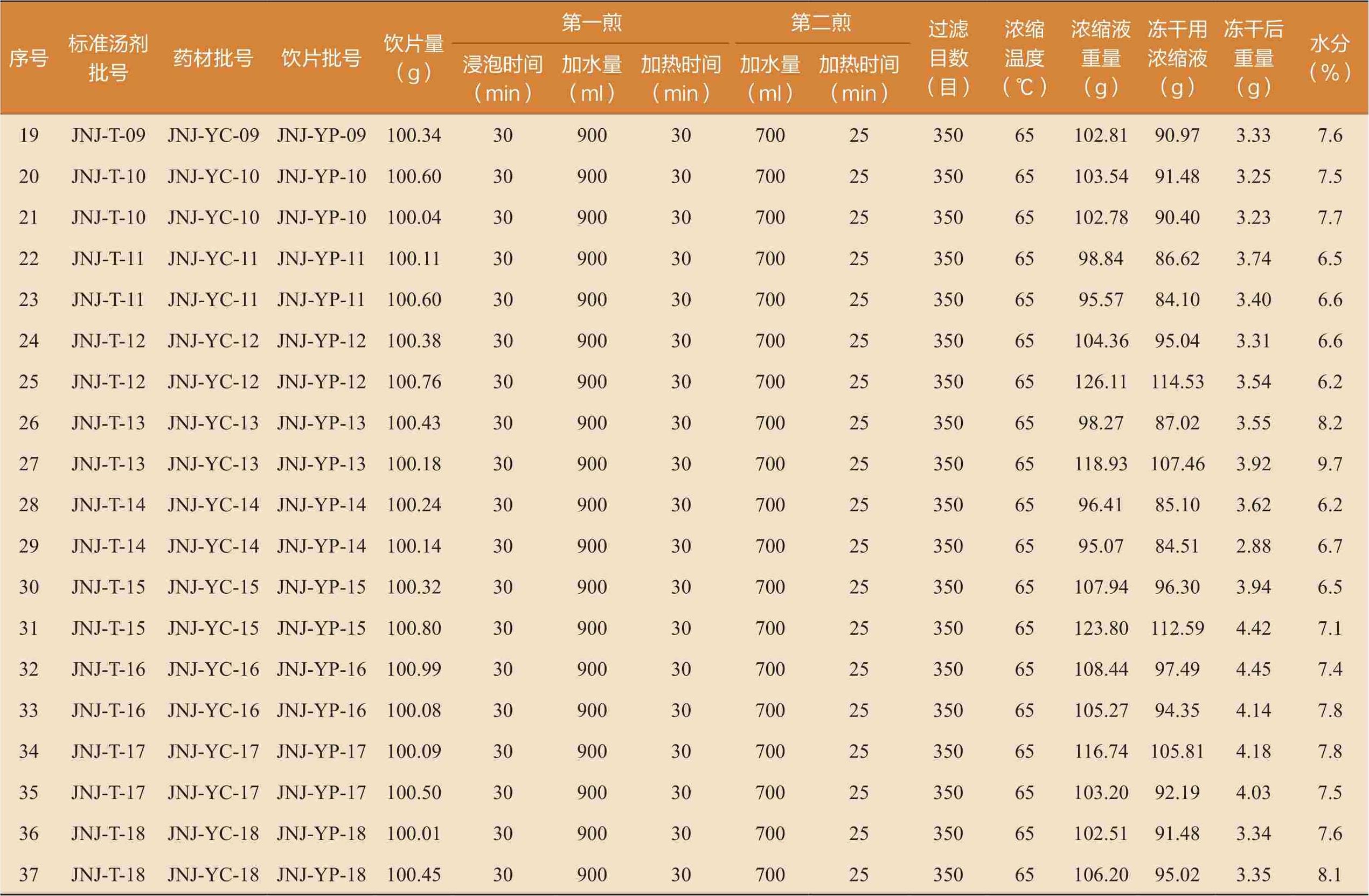
Task: Select value 2.88 in row 29
Action: click(x=1253, y=546)
